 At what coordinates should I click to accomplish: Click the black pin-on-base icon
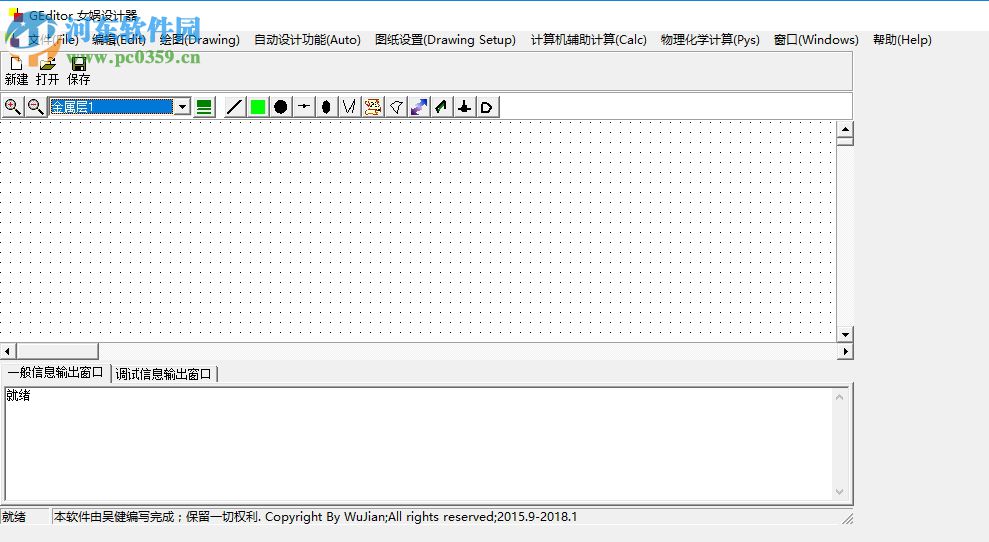[x=464, y=107]
